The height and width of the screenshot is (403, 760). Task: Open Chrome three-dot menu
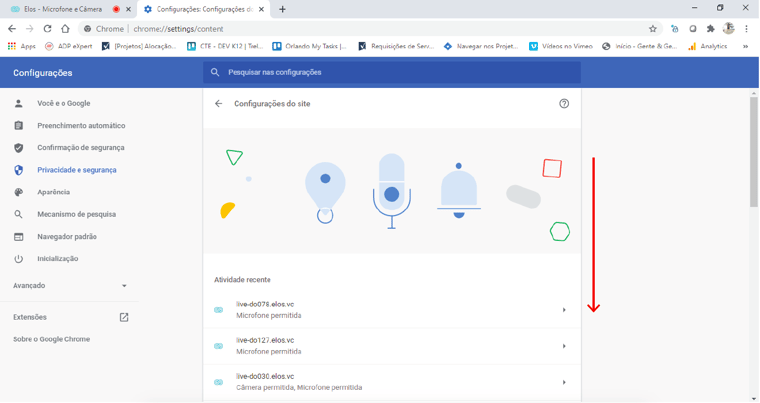pyautogui.click(x=746, y=29)
